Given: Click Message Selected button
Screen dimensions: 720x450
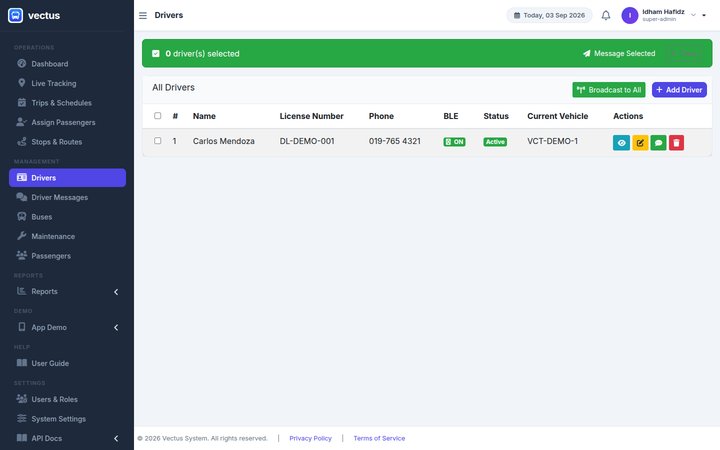Looking at the screenshot, I should 619,53.
